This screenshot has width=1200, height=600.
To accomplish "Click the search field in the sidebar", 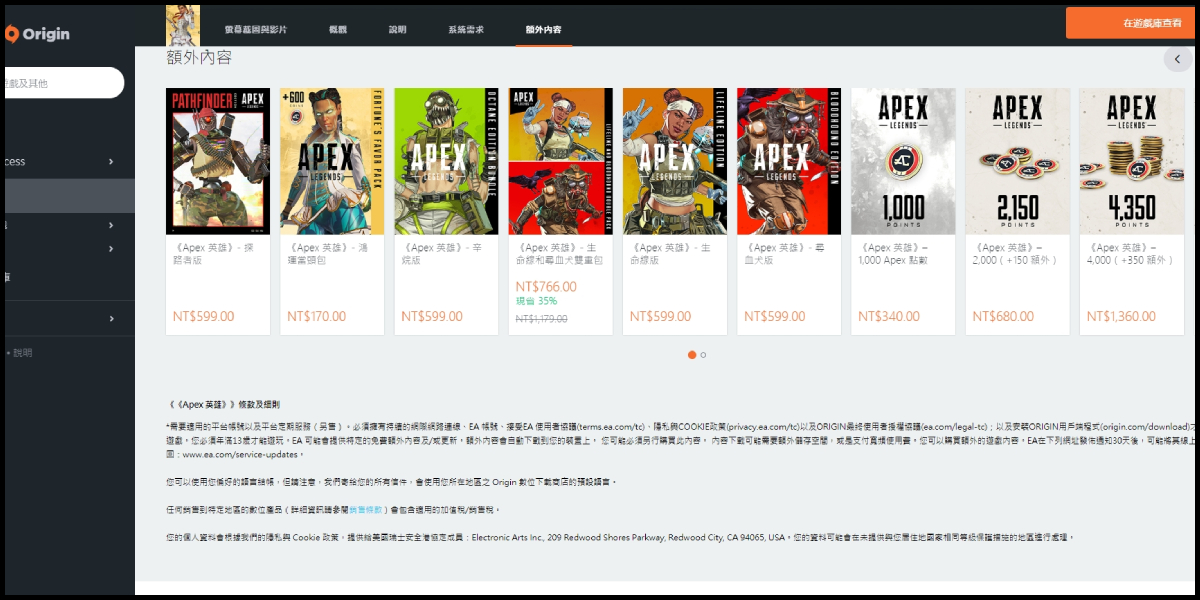I will coord(62,83).
